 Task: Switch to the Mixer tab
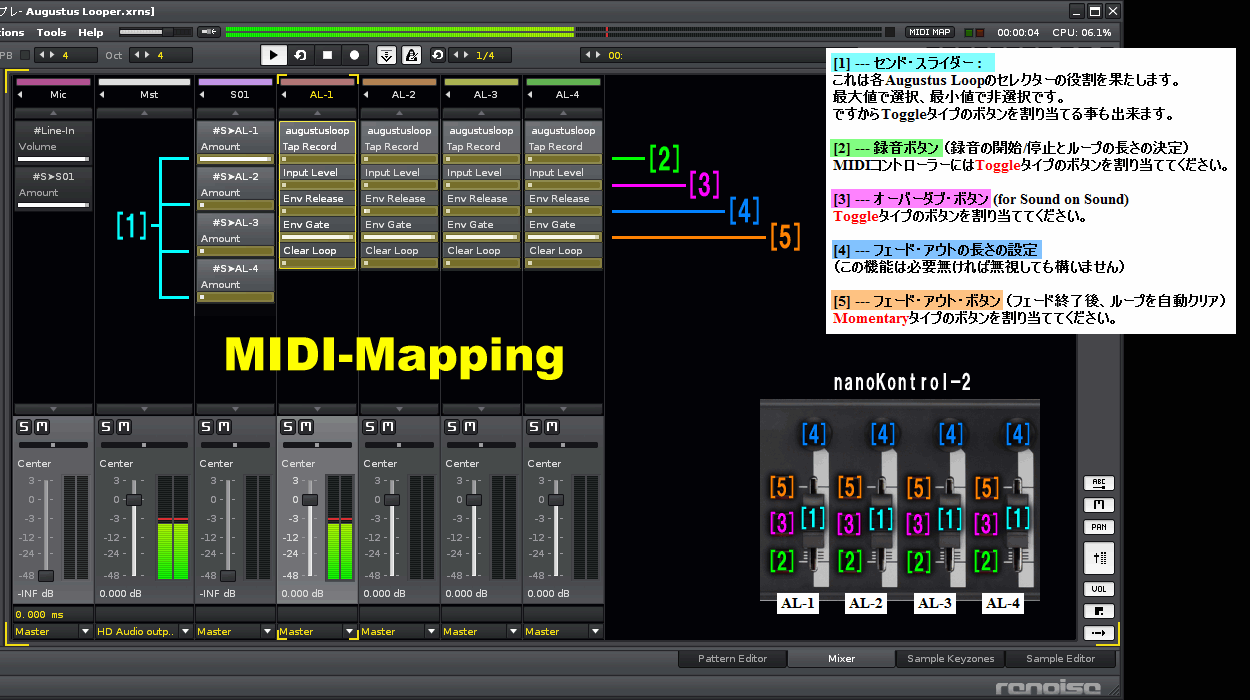(841, 658)
